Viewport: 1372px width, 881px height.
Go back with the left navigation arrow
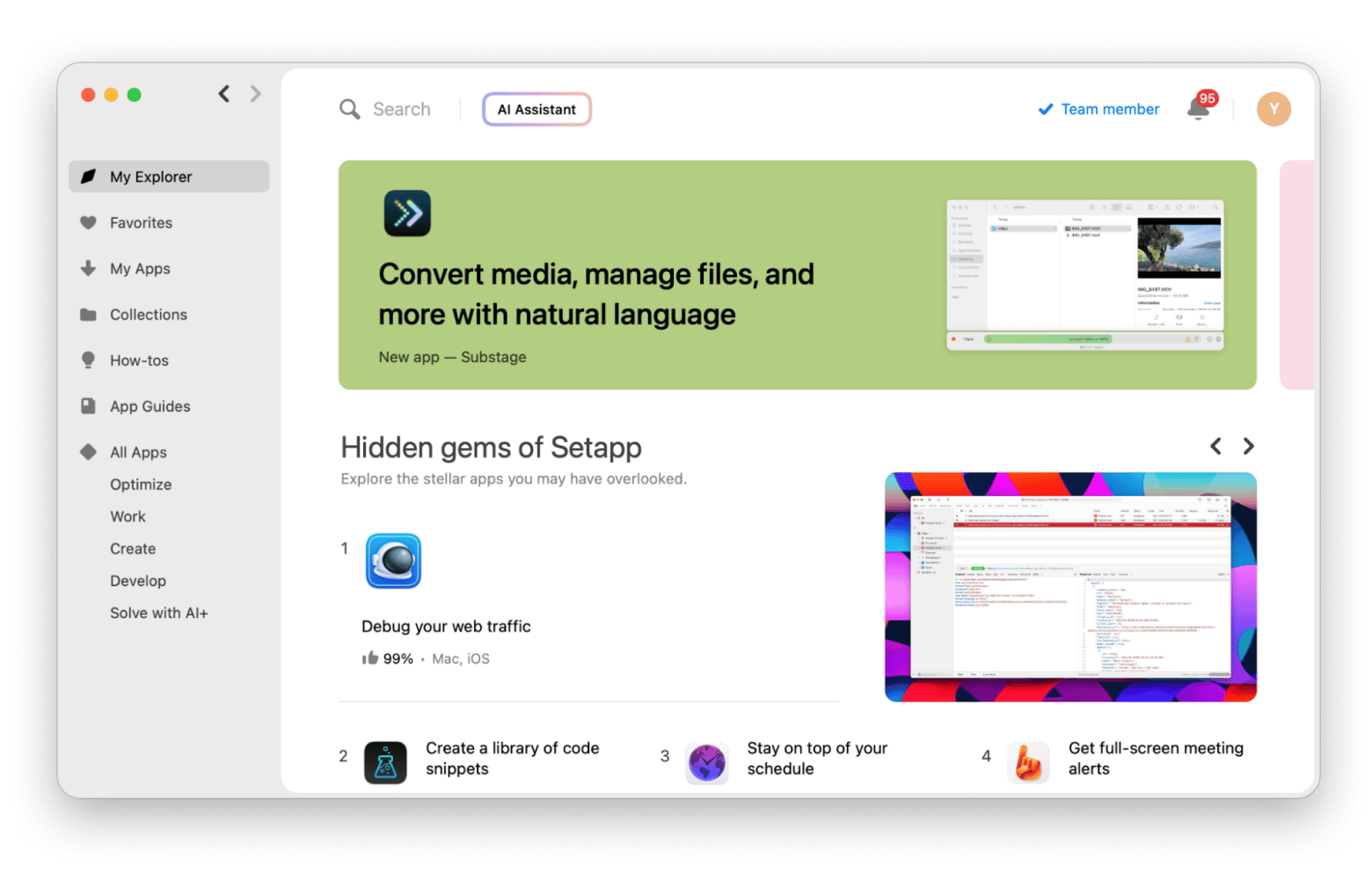click(224, 94)
